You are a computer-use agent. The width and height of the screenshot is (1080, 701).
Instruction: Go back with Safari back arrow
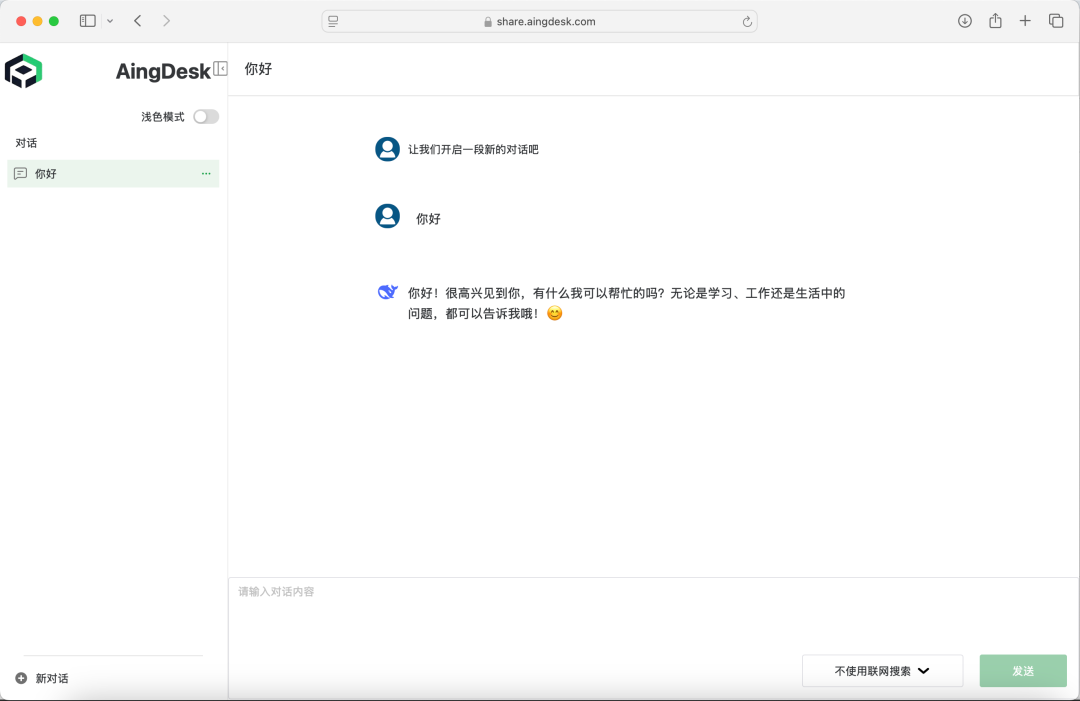coord(138,21)
